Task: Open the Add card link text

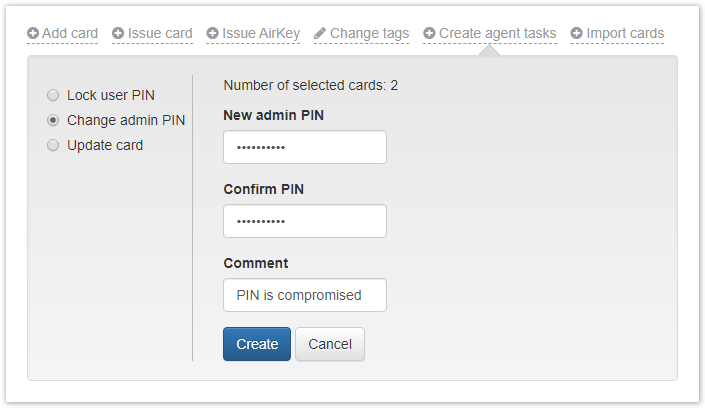Action: click(x=70, y=33)
